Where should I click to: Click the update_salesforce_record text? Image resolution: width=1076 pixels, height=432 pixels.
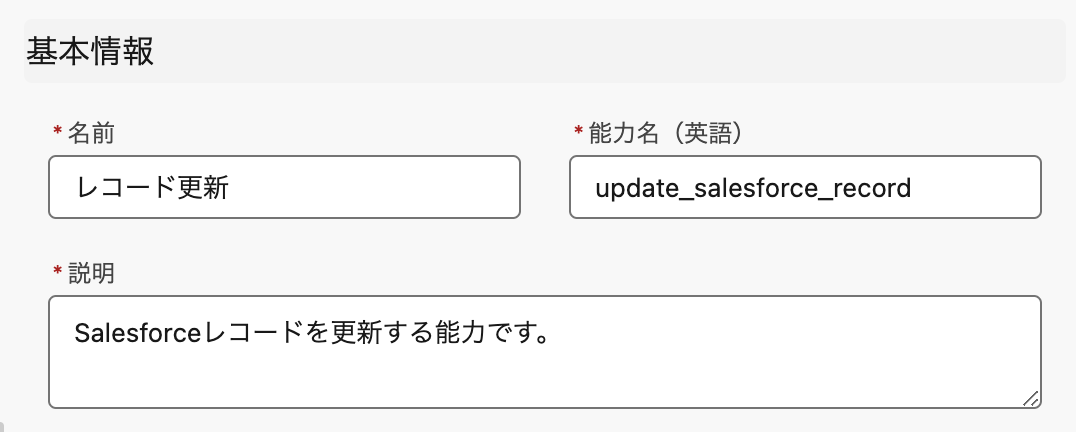click(x=753, y=188)
